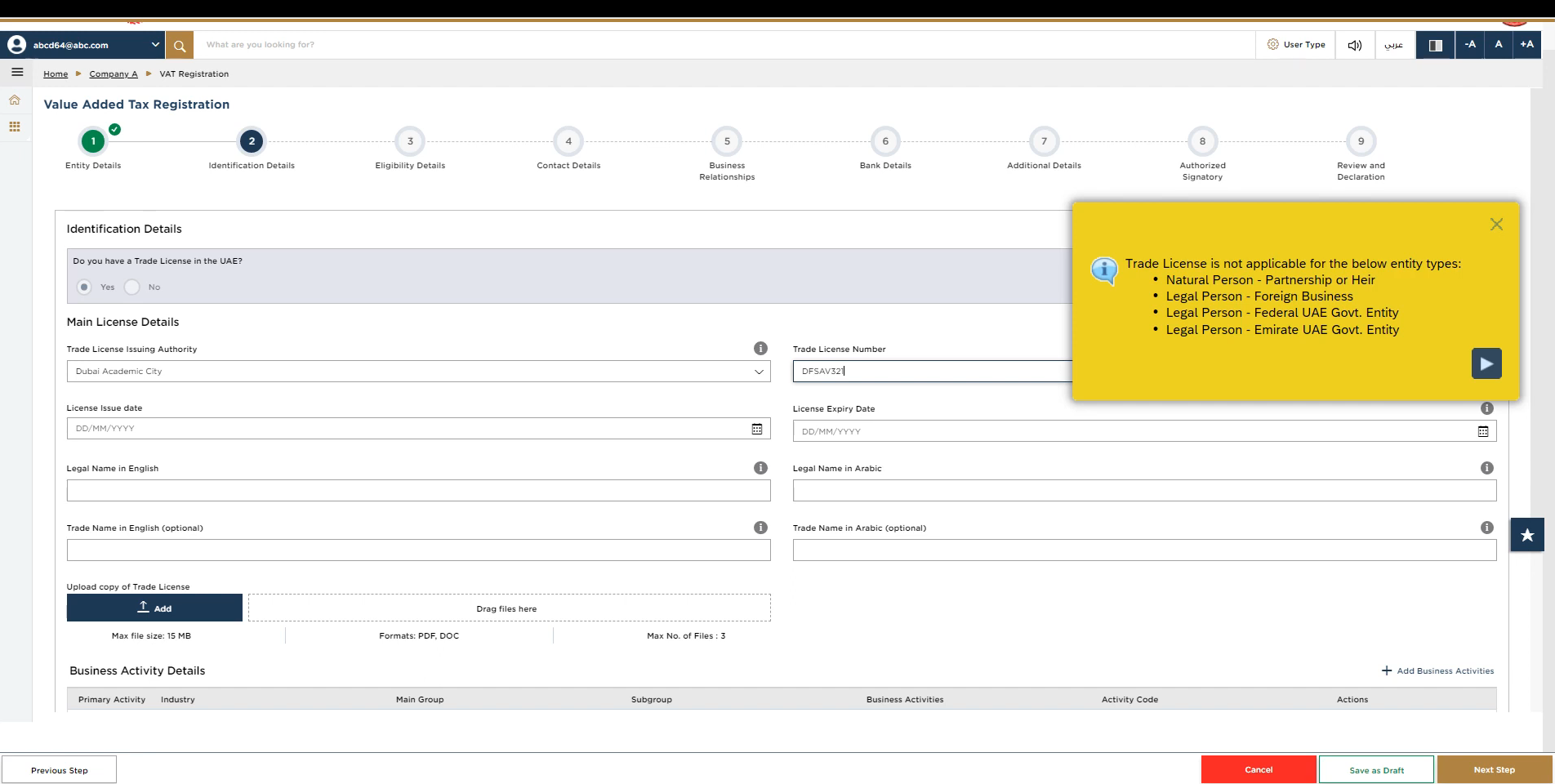Select step 4 Contact Details
The height and width of the screenshot is (784, 1555).
(x=568, y=141)
